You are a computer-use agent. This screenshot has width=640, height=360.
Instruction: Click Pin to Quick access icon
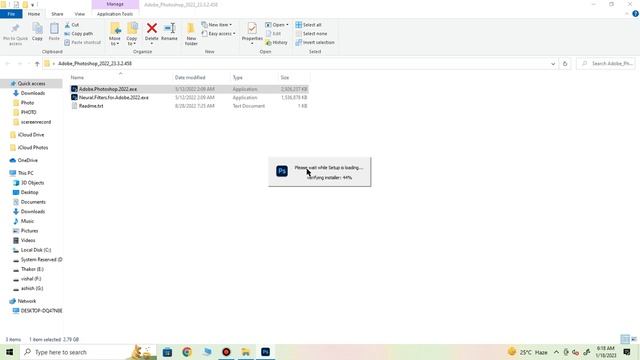pos(15,29)
